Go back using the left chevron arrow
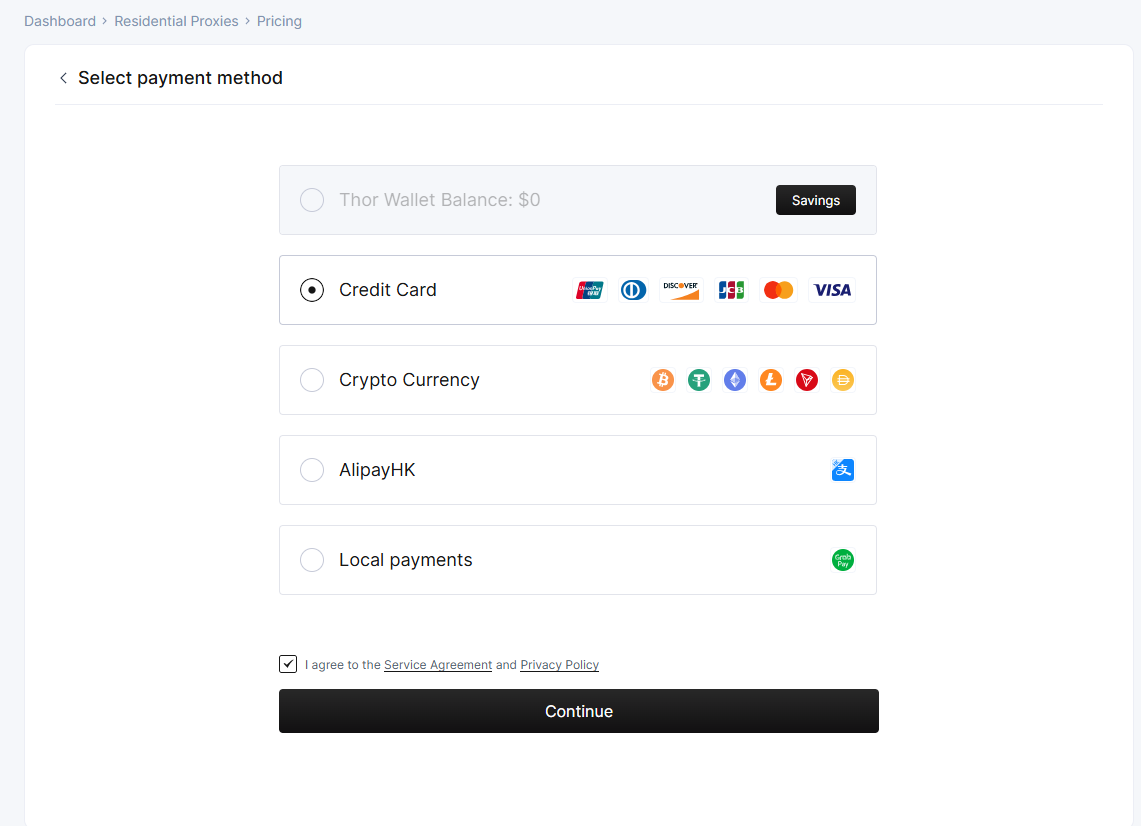 click(x=63, y=78)
